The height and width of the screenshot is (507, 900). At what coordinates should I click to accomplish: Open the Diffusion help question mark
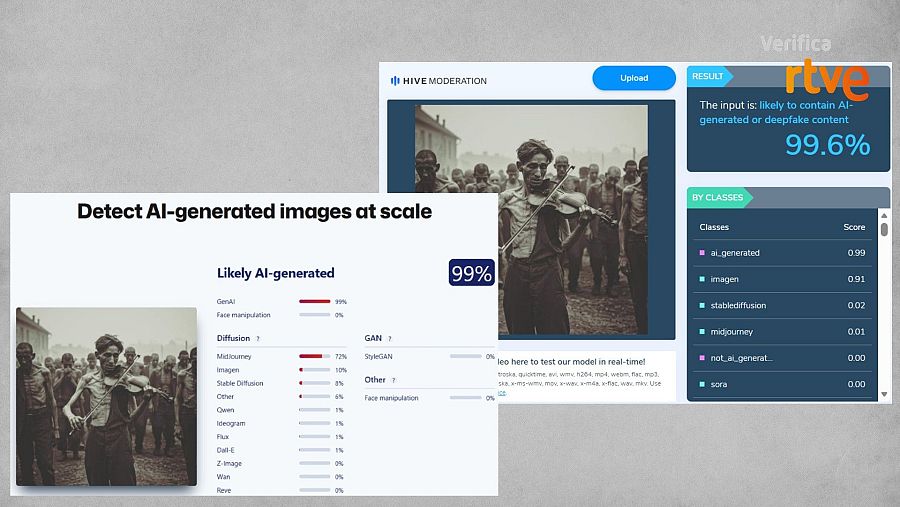point(258,339)
